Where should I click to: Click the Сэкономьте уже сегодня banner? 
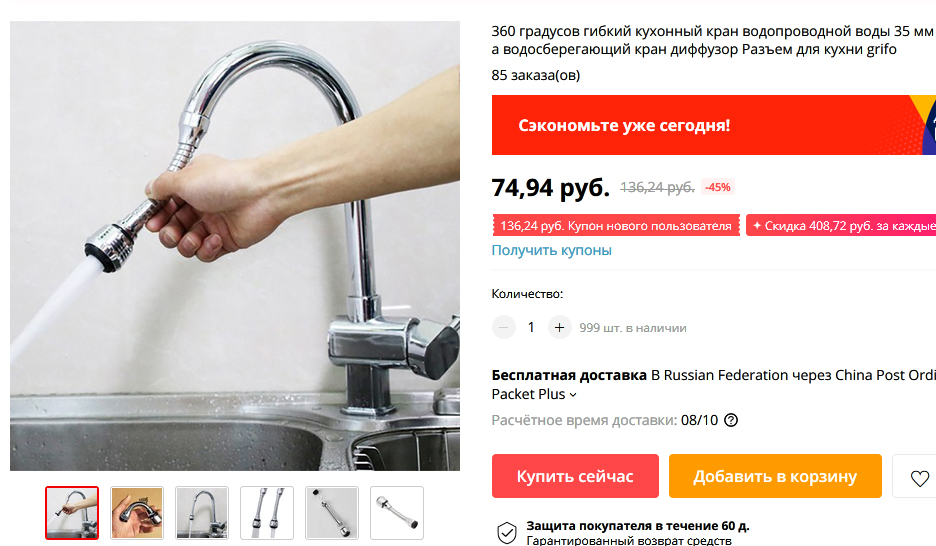pyautogui.click(x=714, y=125)
